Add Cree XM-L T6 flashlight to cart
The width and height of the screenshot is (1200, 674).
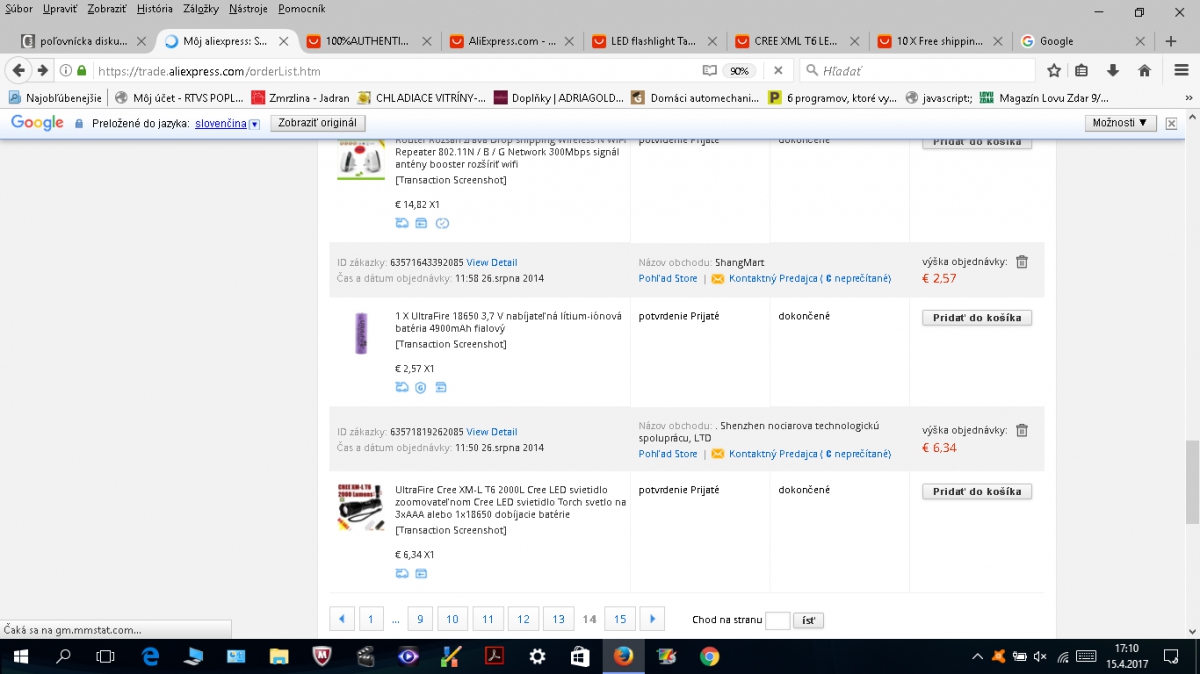point(977,491)
